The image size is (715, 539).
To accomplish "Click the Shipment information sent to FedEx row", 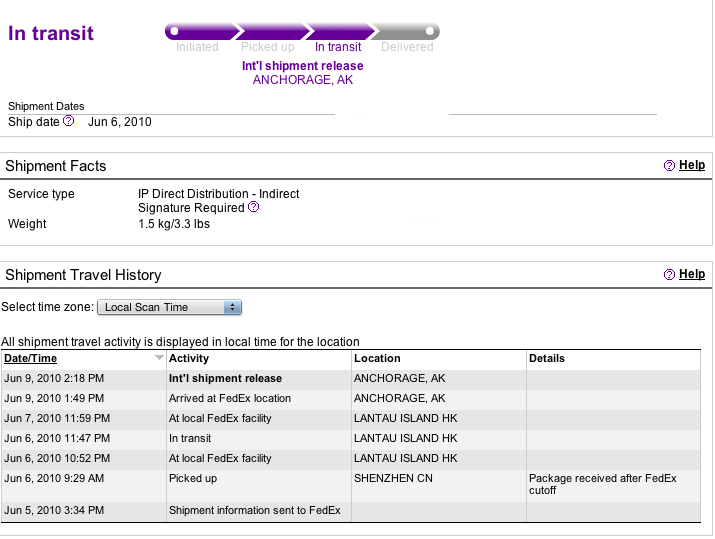I will tap(351, 510).
